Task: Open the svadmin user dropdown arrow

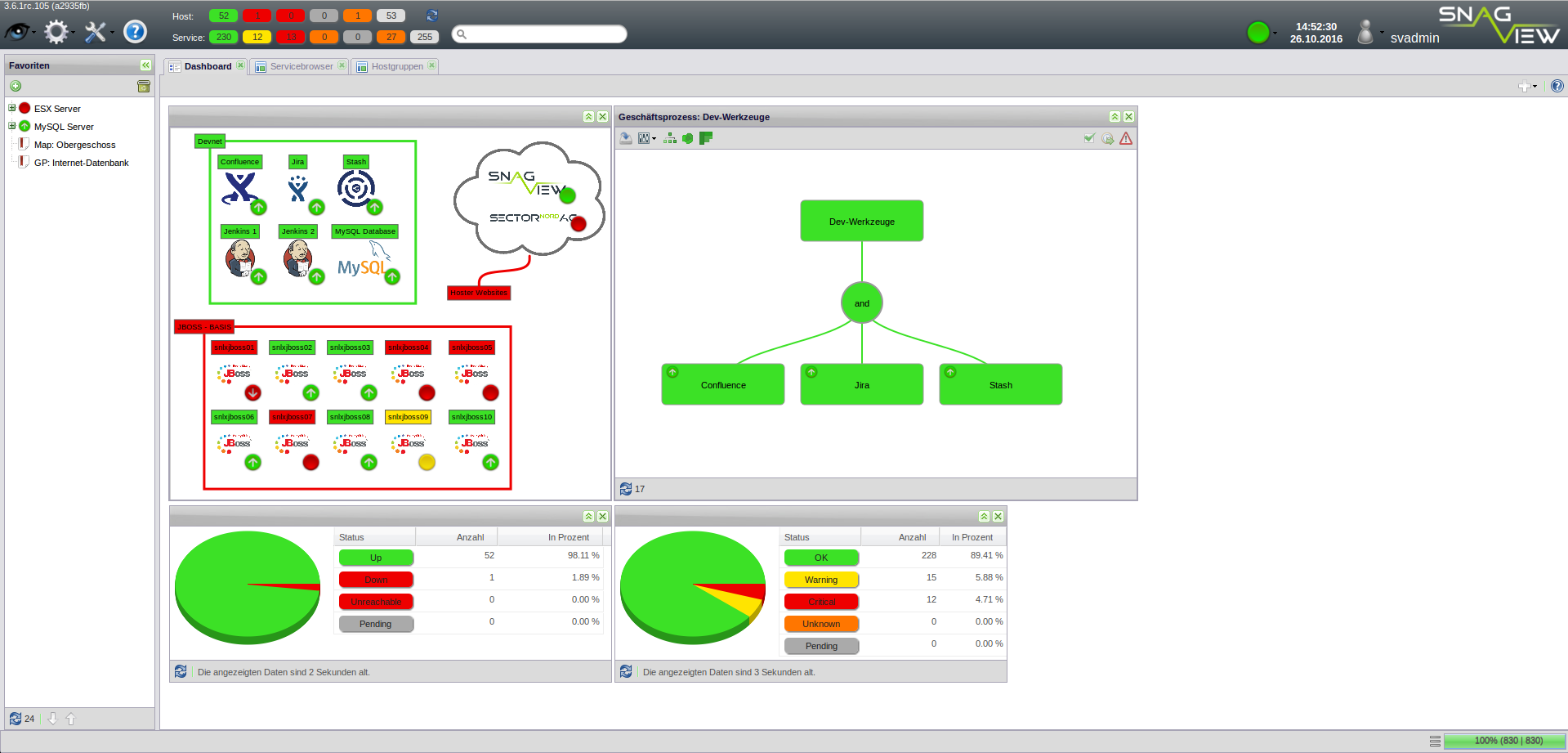Action: (1382, 34)
